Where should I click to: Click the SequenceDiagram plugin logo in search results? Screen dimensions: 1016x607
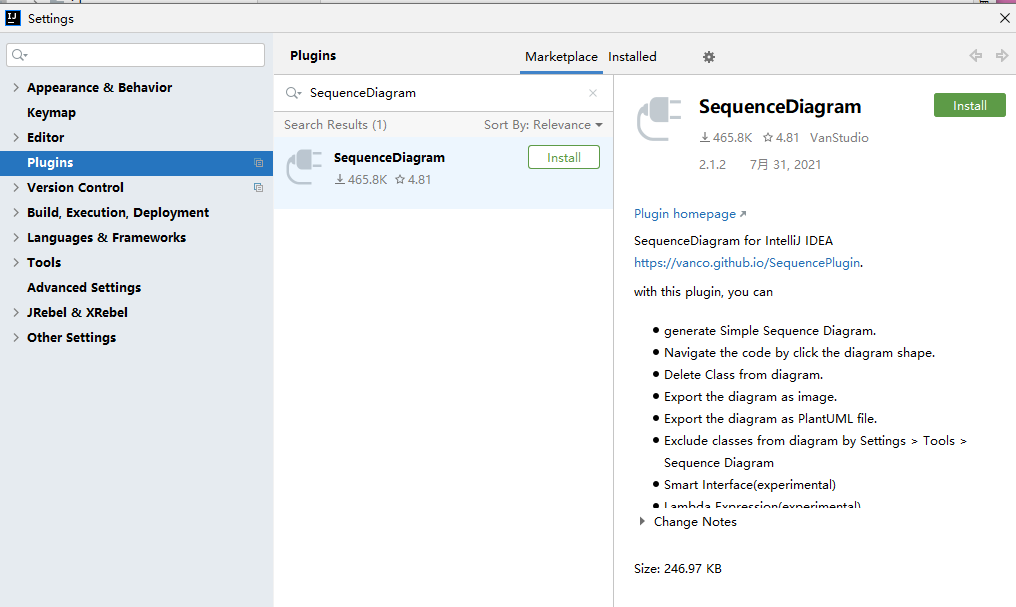(x=303, y=166)
